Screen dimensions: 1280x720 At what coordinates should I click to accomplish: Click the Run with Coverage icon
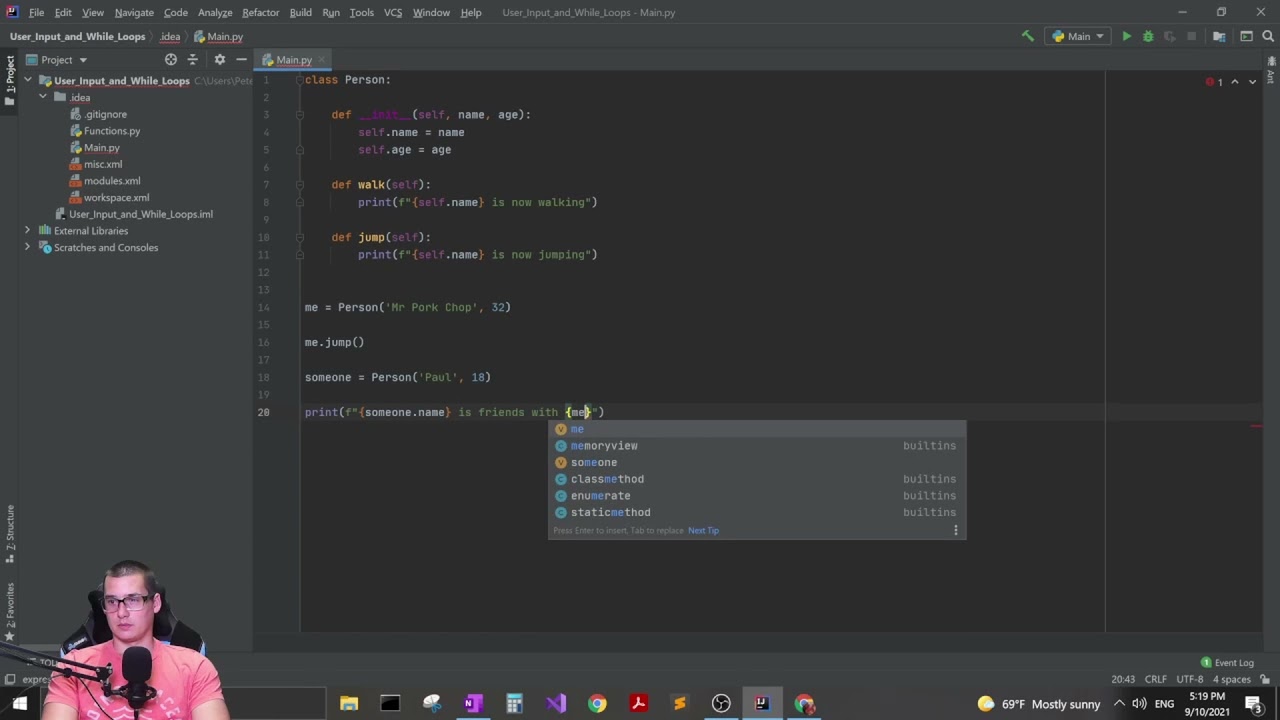tap(1169, 36)
